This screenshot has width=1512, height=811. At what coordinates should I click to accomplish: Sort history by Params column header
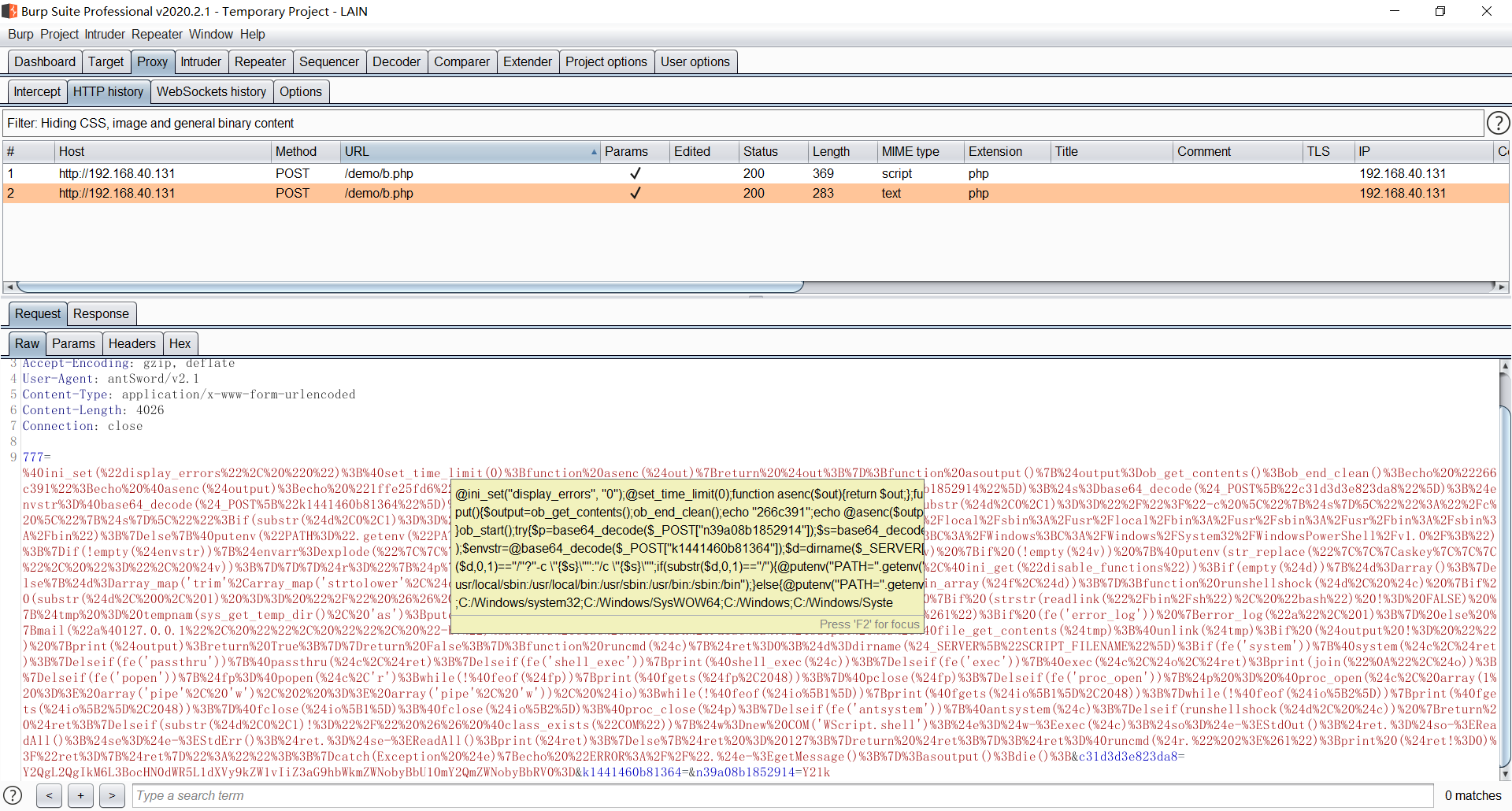[635, 151]
